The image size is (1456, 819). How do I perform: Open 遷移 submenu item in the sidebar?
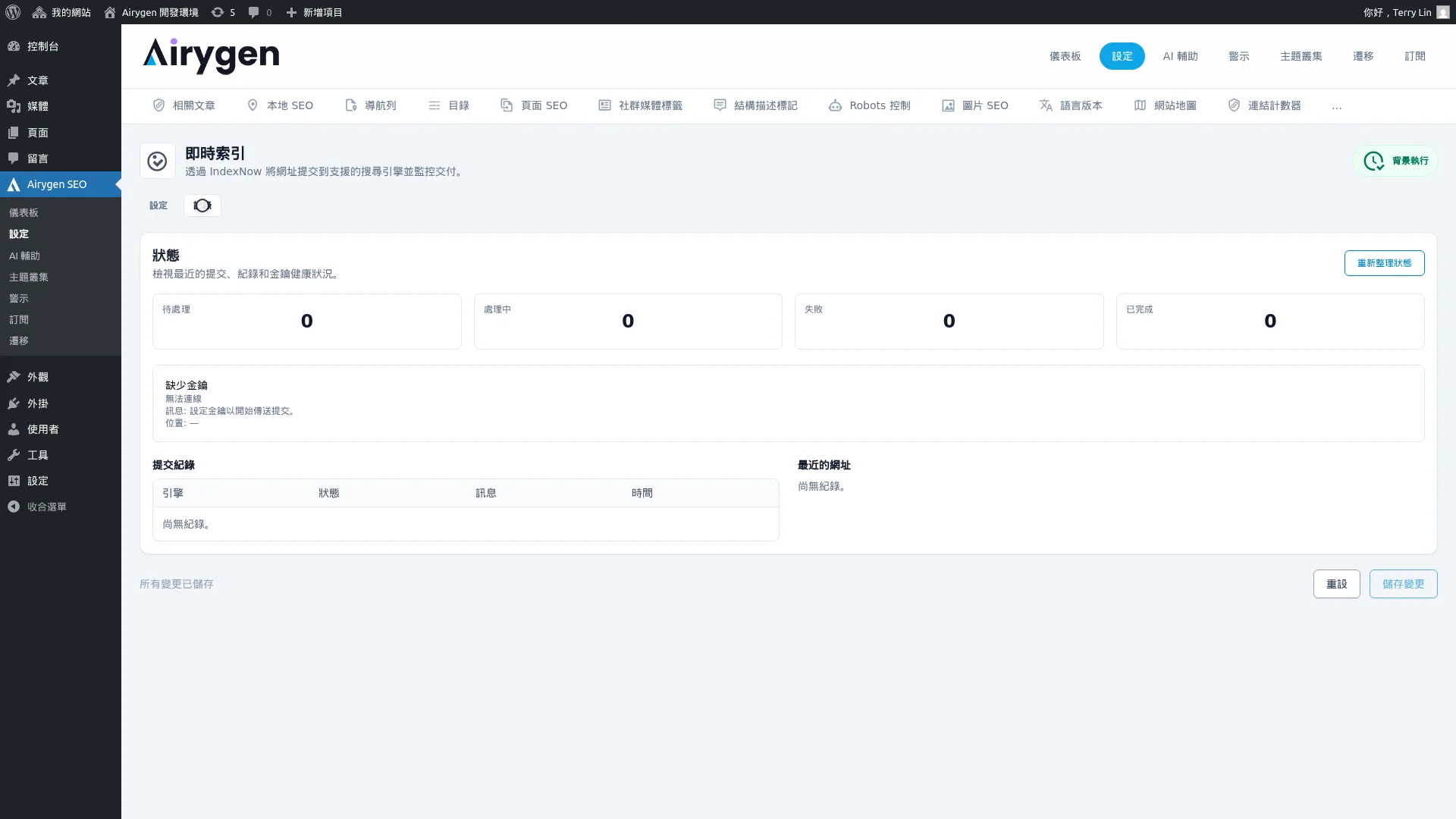(19, 340)
